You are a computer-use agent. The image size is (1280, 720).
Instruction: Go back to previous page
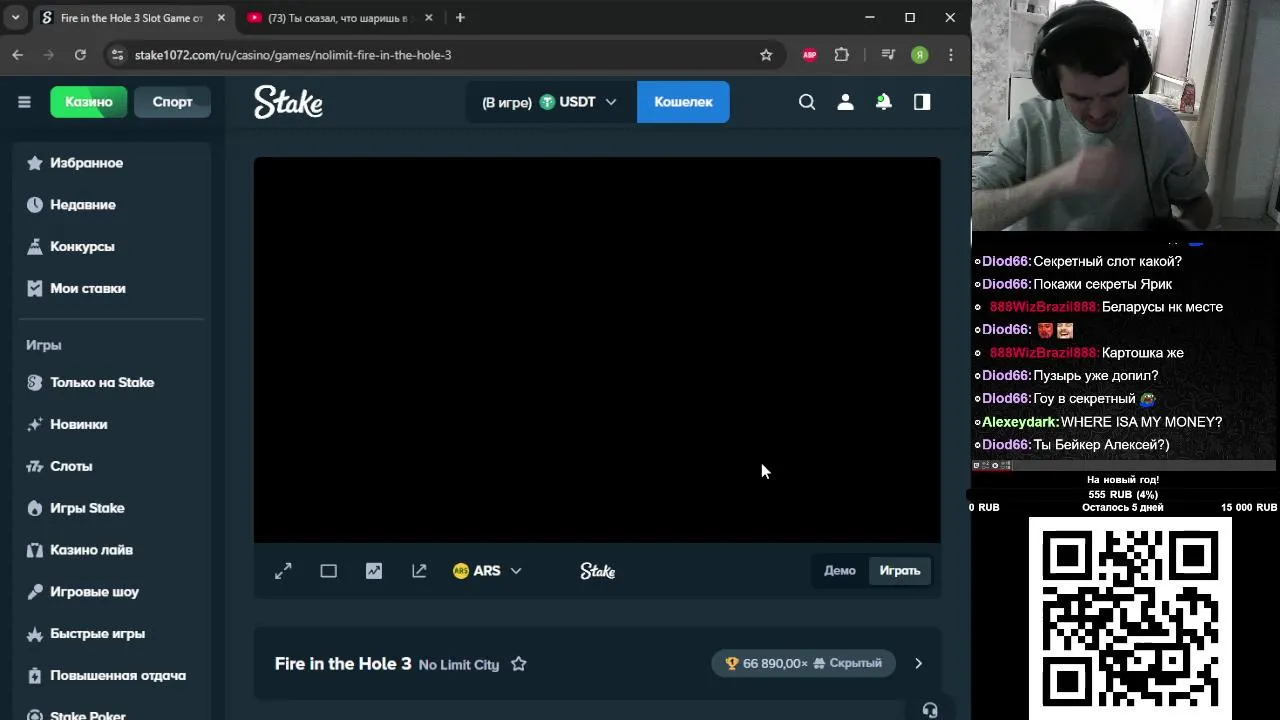point(18,55)
